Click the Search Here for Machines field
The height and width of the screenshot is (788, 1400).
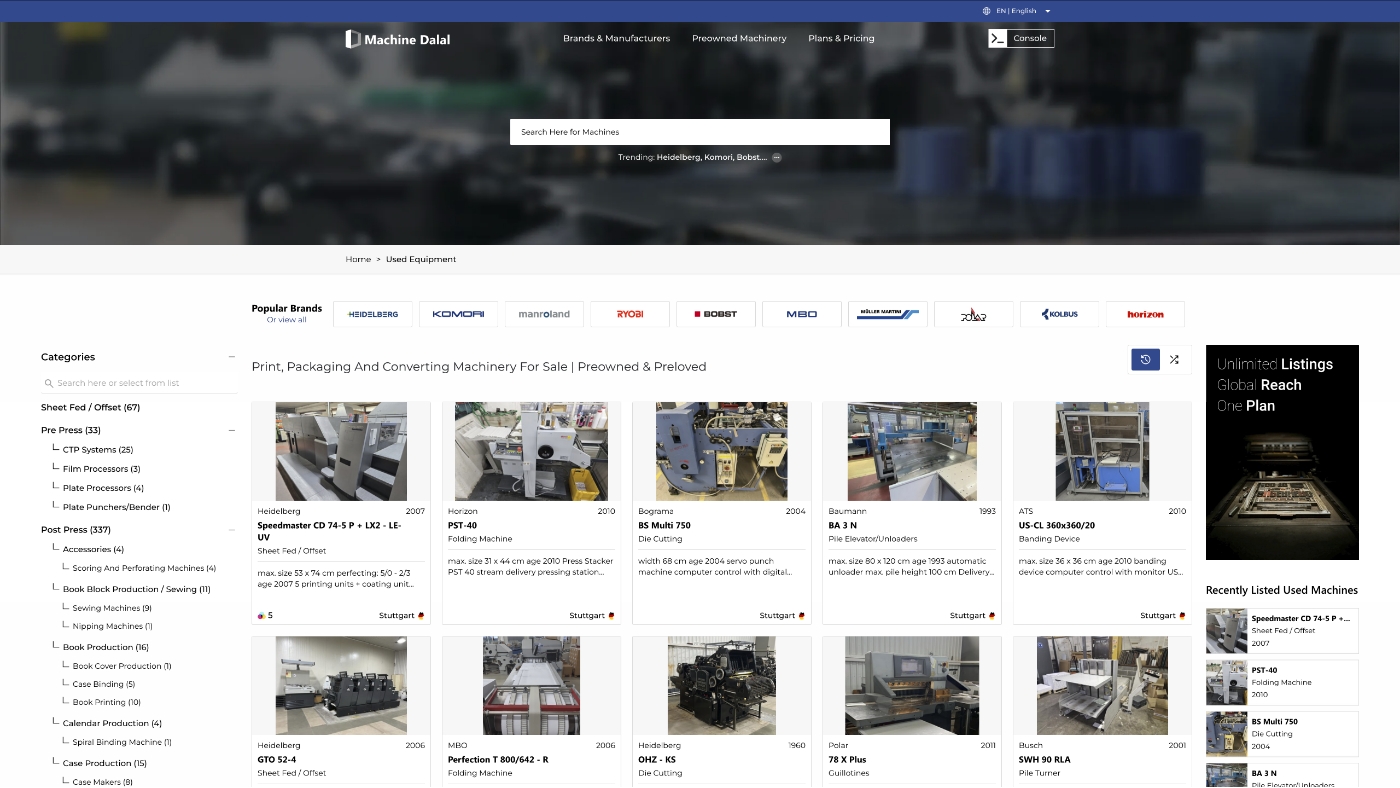[x=700, y=132]
